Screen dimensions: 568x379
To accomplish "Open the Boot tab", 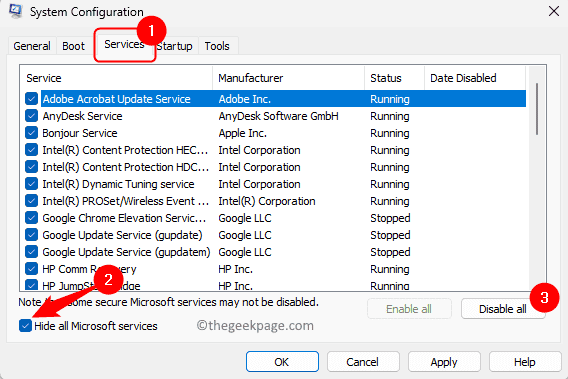I will coord(74,46).
